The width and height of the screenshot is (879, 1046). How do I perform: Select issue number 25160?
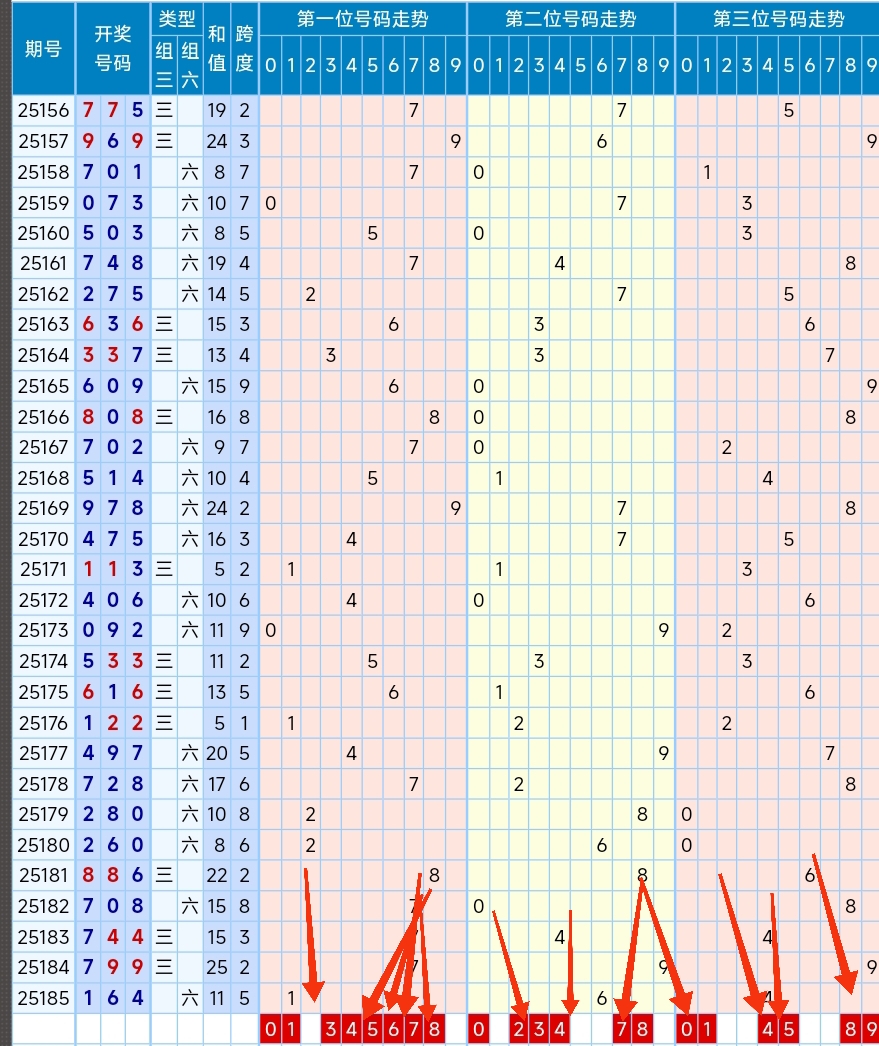pos(43,233)
